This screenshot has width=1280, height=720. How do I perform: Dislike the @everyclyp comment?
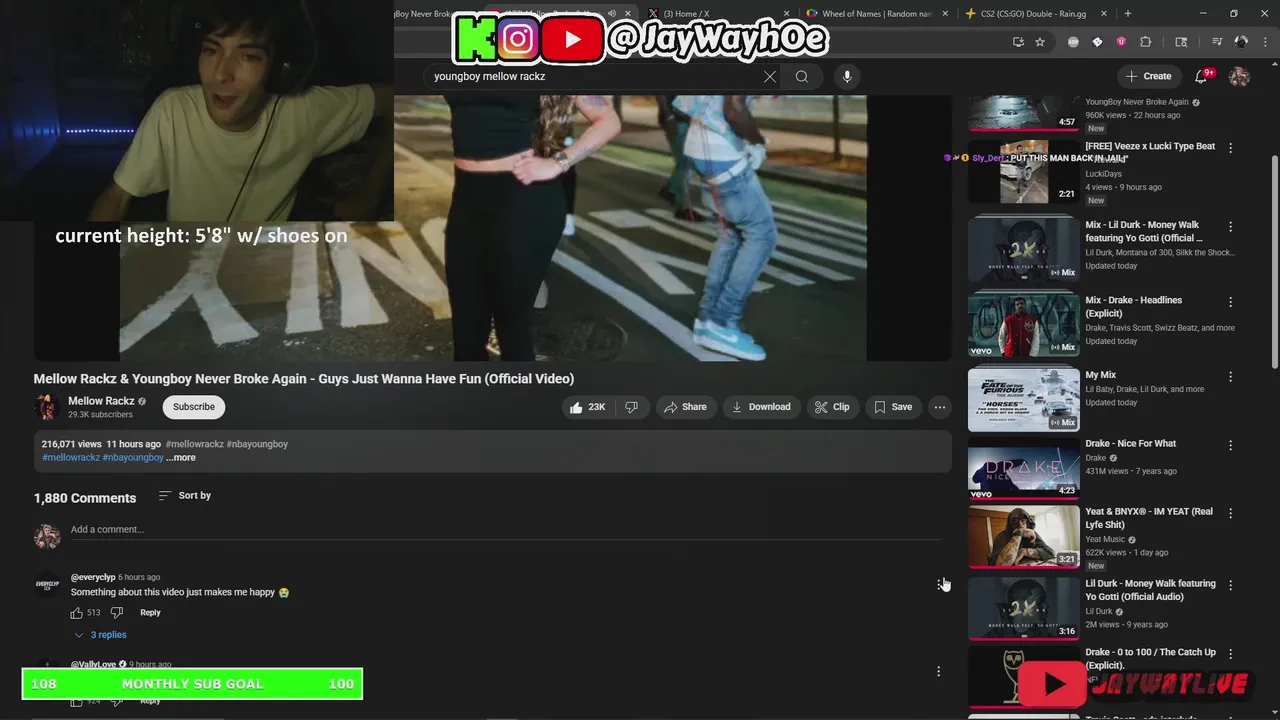tap(116, 613)
